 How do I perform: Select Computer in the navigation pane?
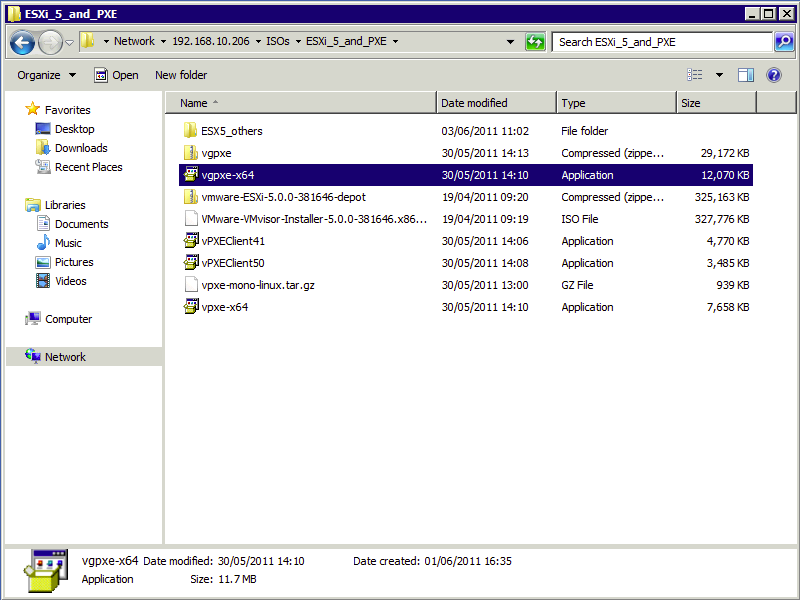point(58,319)
